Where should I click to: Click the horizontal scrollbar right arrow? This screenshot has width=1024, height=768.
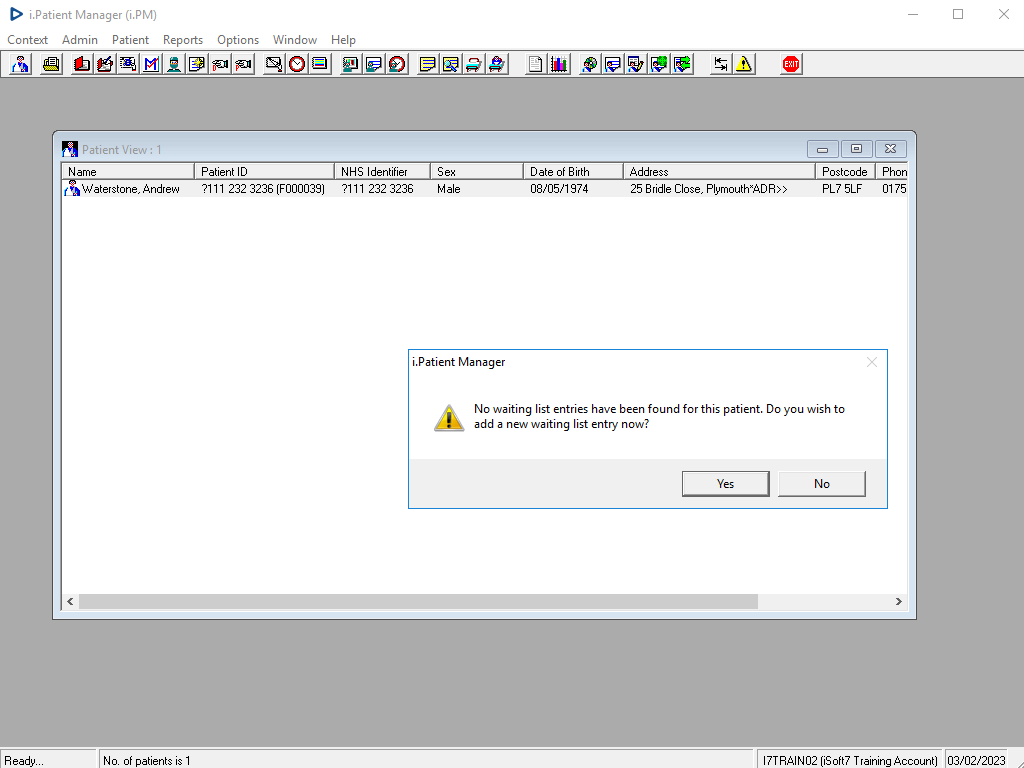tap(899, 601)
